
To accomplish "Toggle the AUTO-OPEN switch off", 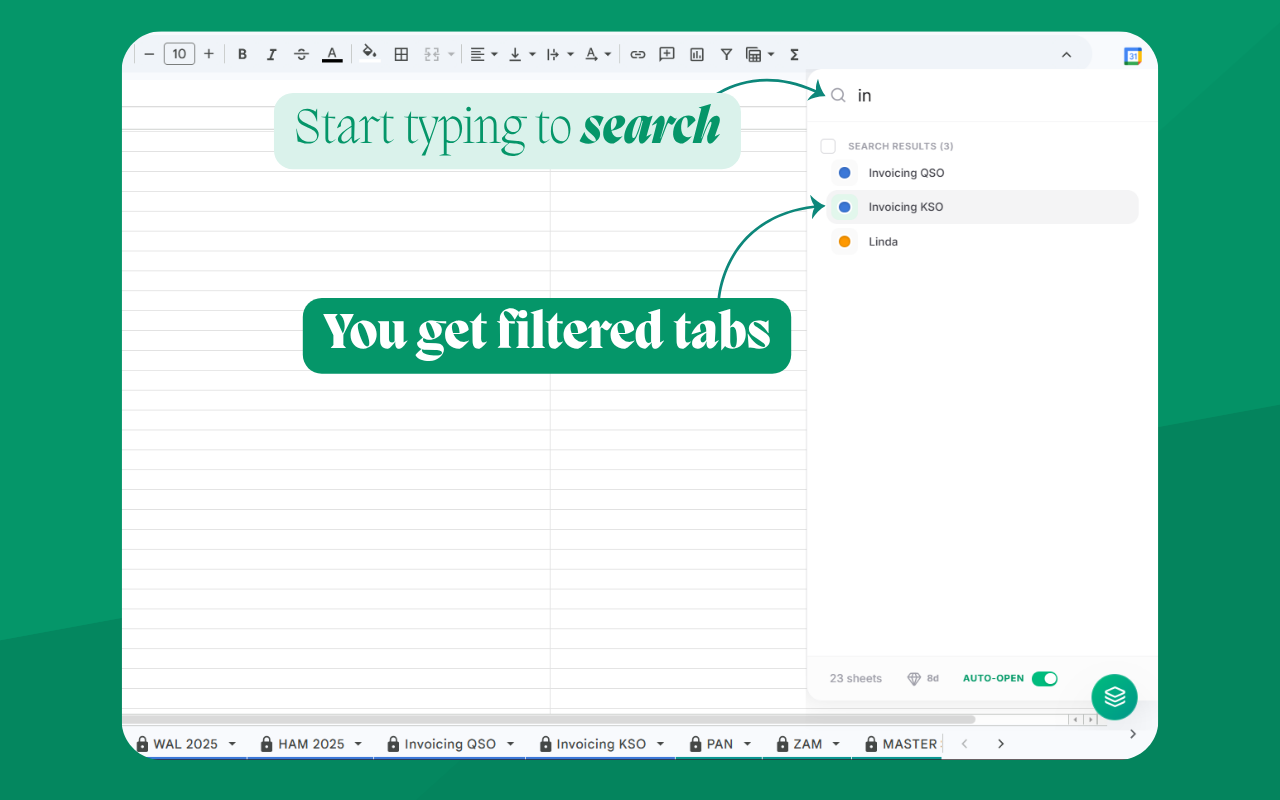I will [x=1045, y=678].
